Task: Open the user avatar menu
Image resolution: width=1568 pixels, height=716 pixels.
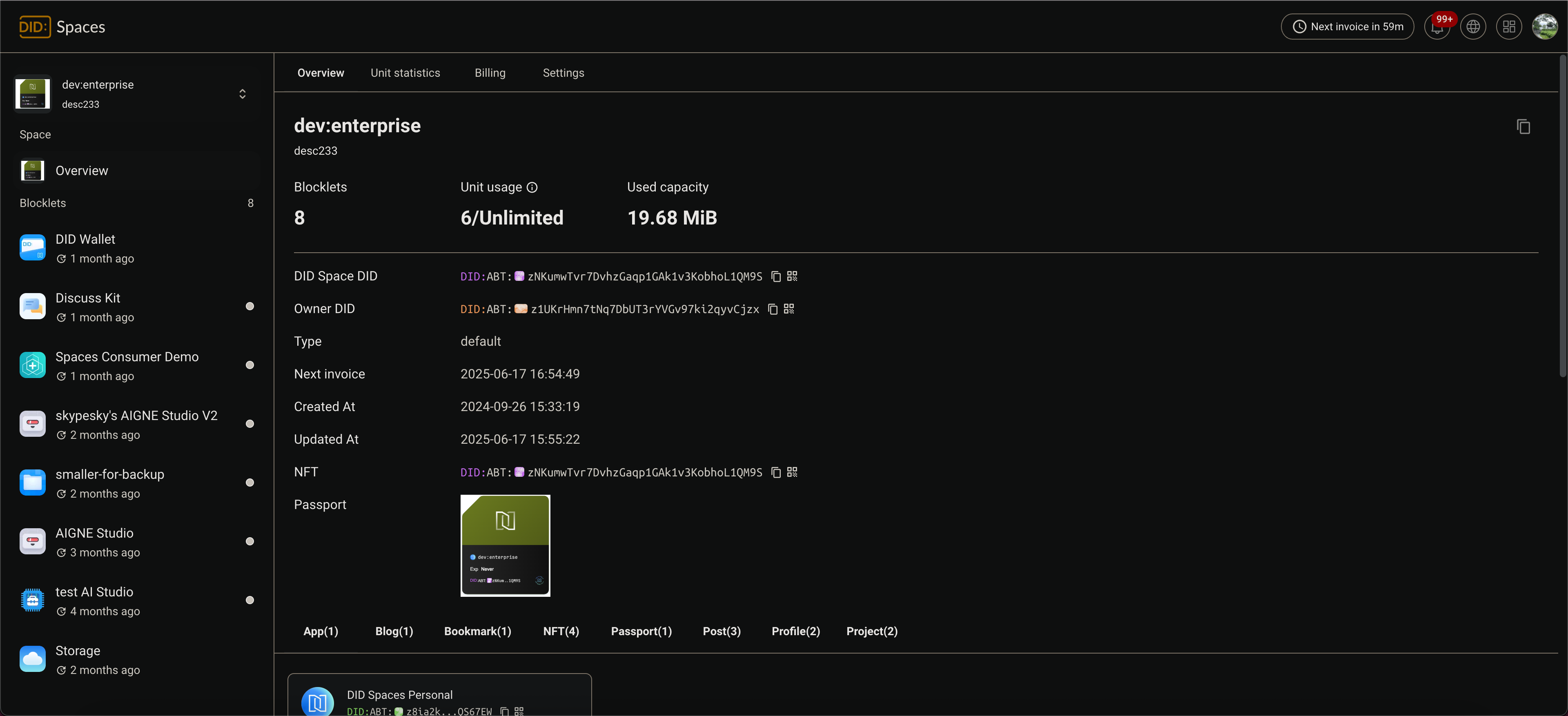Action: [x=1544, y=27]
